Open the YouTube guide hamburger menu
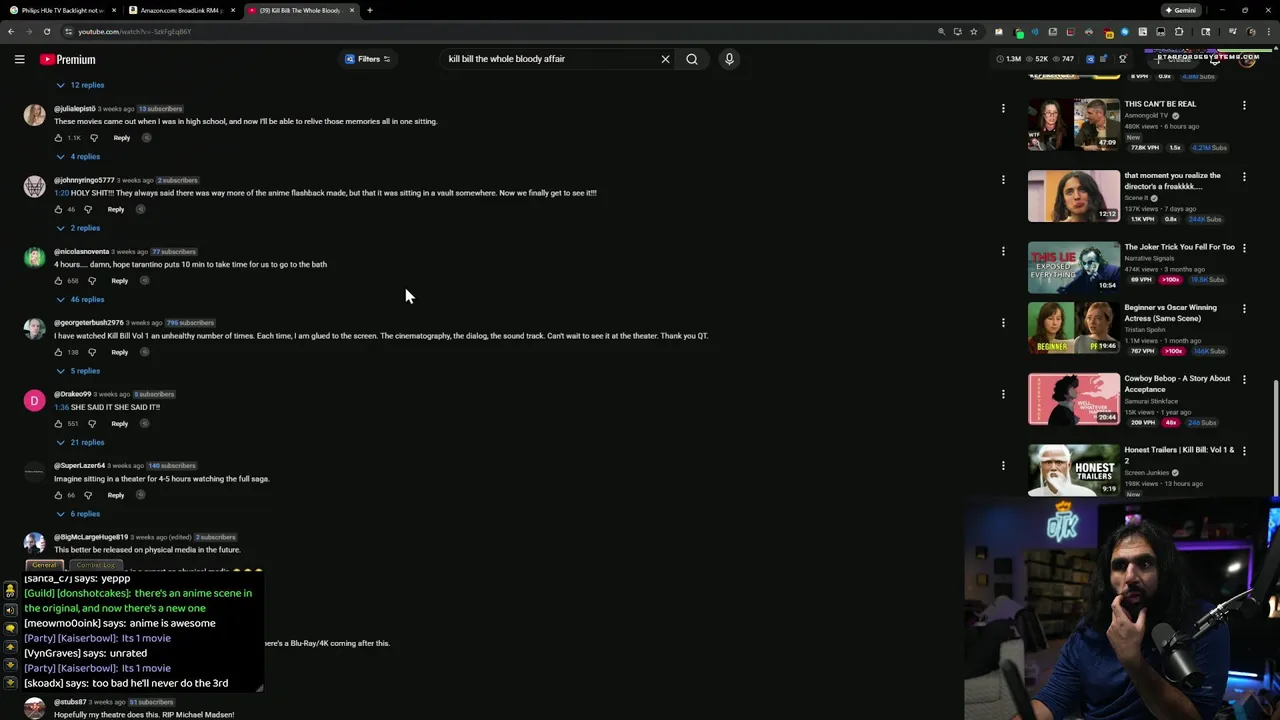 [x=19, y=59]
